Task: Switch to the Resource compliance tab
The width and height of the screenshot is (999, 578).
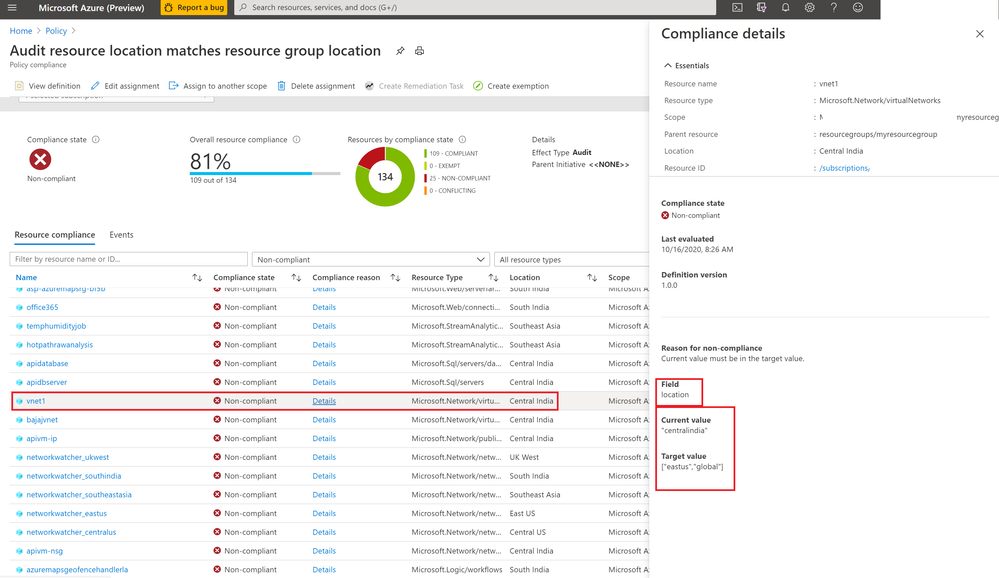Action: pos(55,235)
